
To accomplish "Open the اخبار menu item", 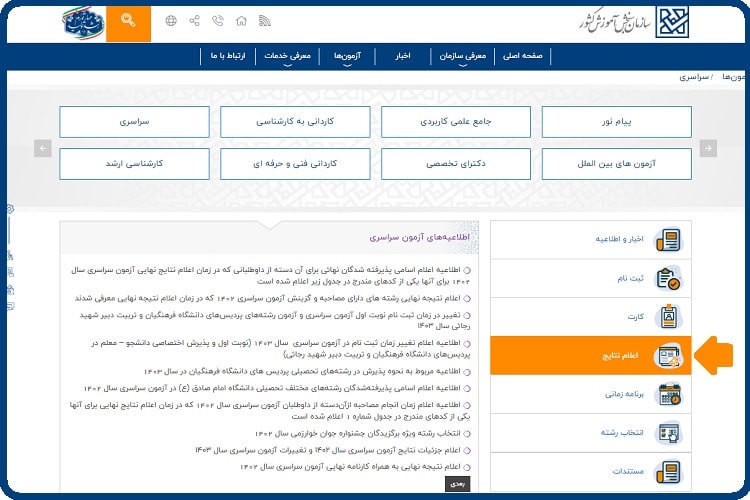I will (x=402, y=56).
